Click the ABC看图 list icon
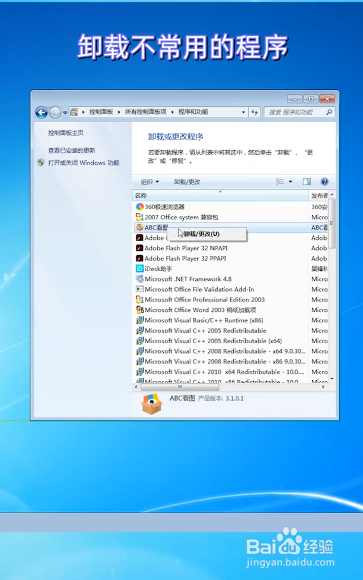This screenshot has width=363, height=580. pos(140,227)
